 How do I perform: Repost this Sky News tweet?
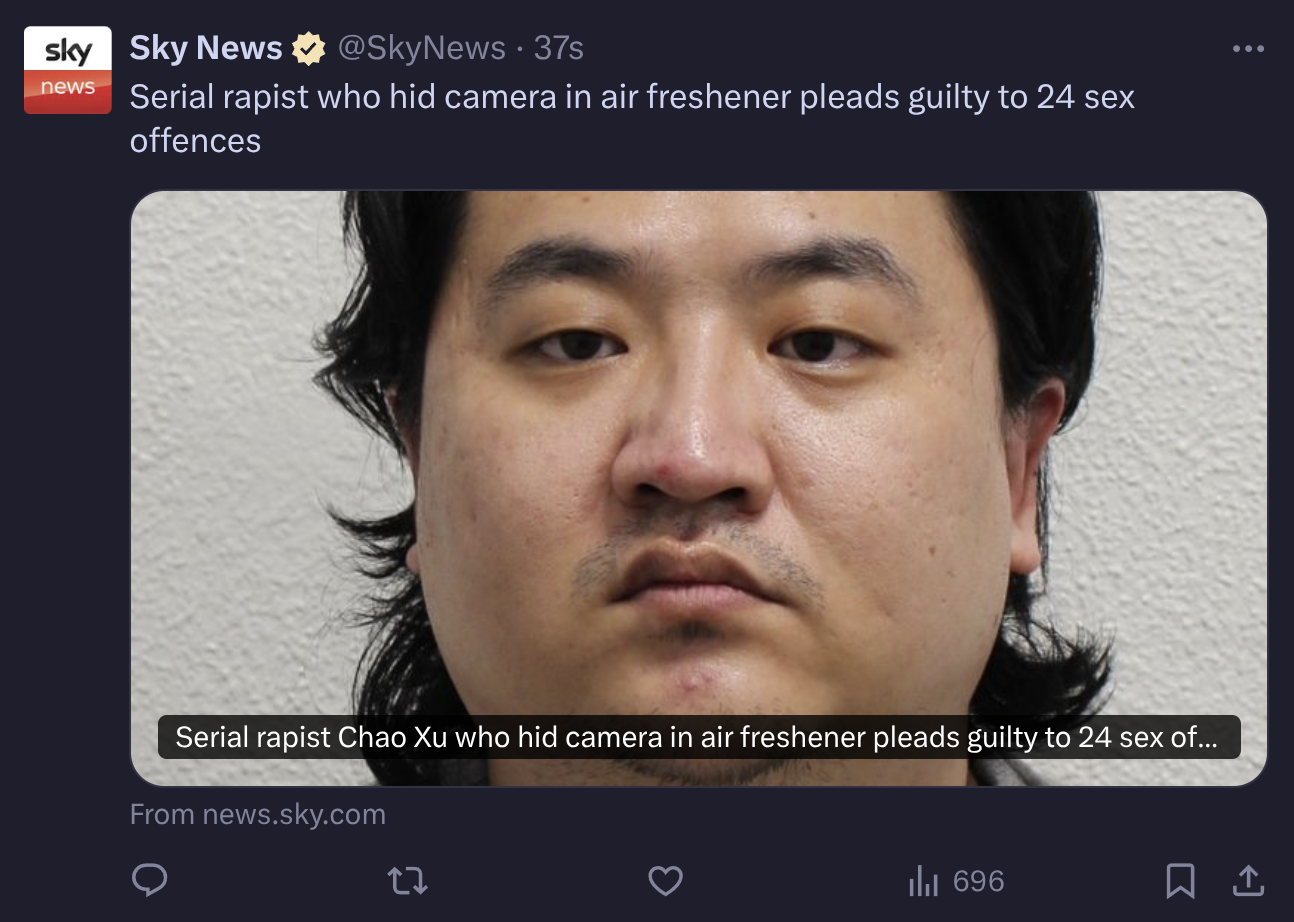click(x=407, y=880)
